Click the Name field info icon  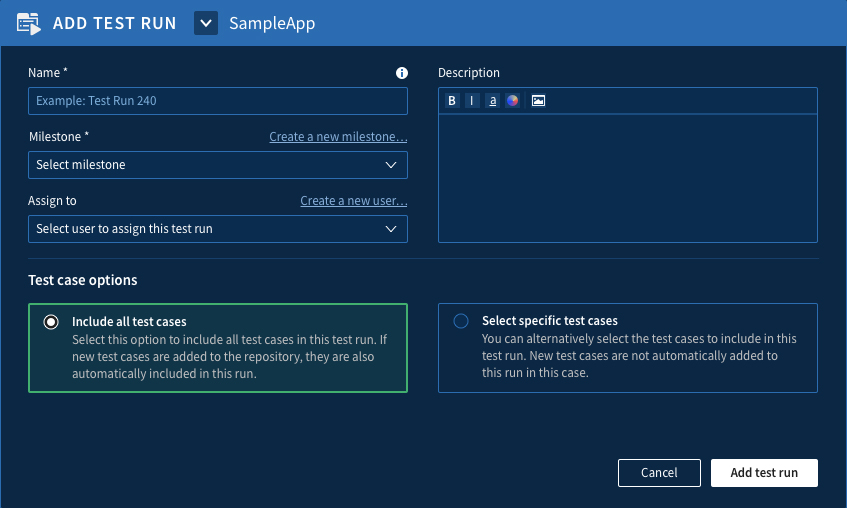[402, 73]
